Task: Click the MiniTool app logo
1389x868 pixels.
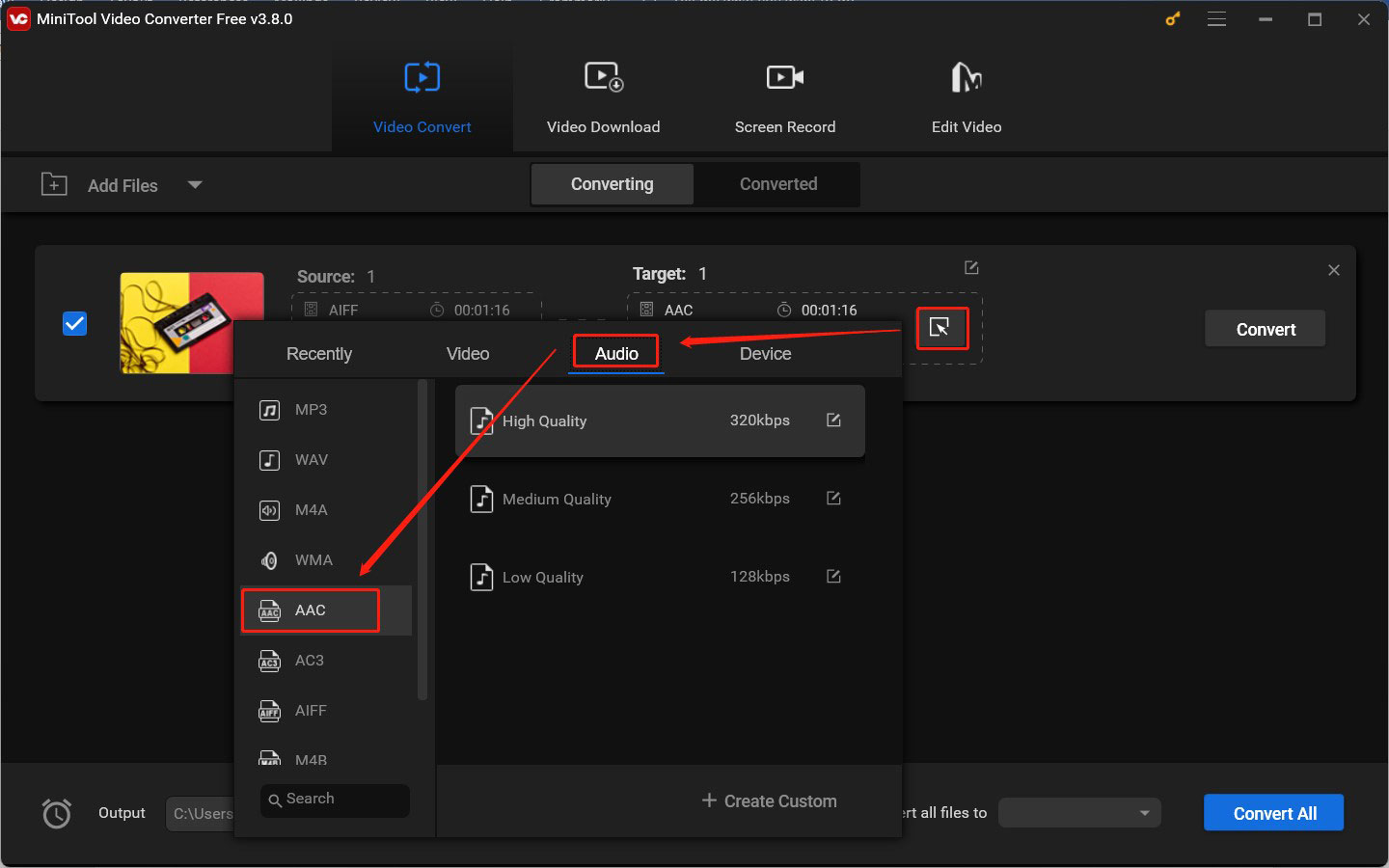Action: click(x=18, y=18)
